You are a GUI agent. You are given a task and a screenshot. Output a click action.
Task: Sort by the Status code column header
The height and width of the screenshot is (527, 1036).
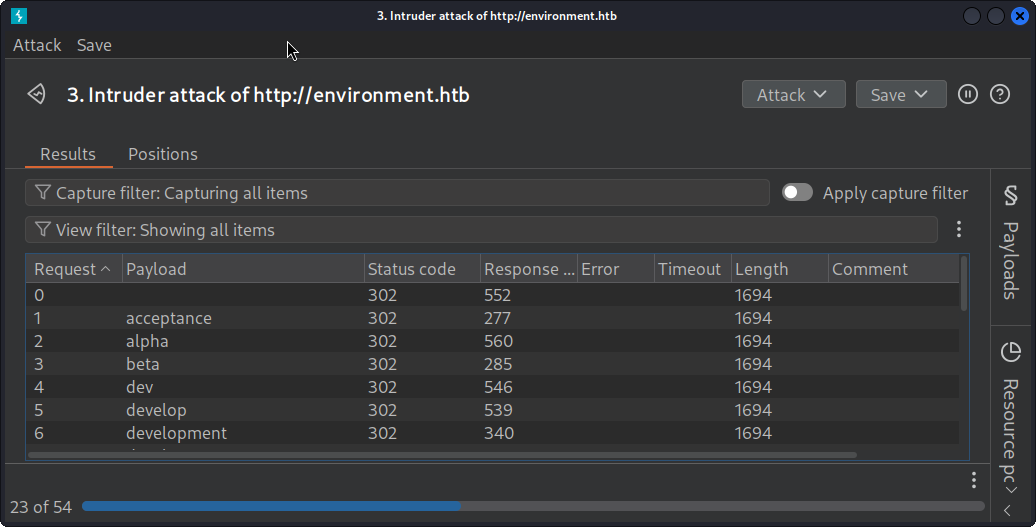pos(422,269)
